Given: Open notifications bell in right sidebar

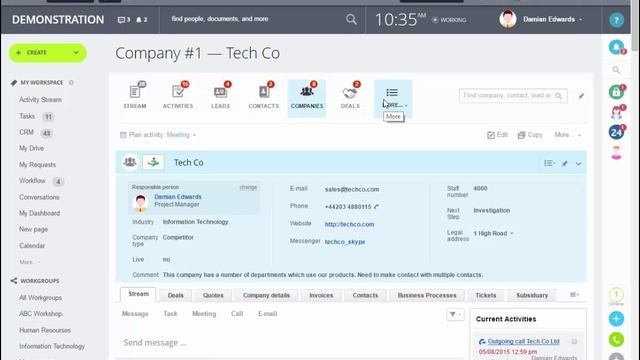Looking at the screenshot, I should 616,47.
